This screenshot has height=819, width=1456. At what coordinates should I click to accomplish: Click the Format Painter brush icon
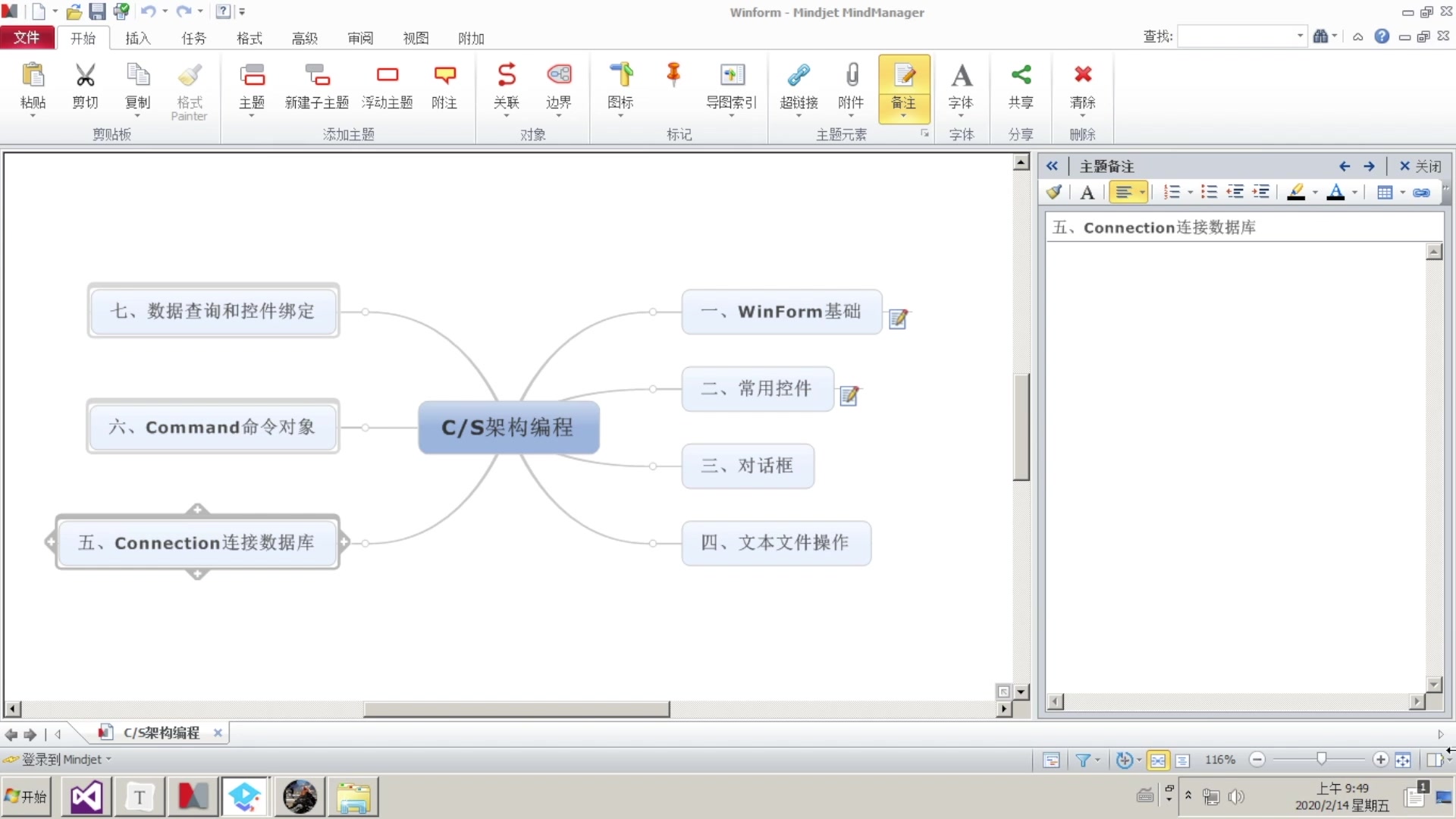(x=190, y=76)
